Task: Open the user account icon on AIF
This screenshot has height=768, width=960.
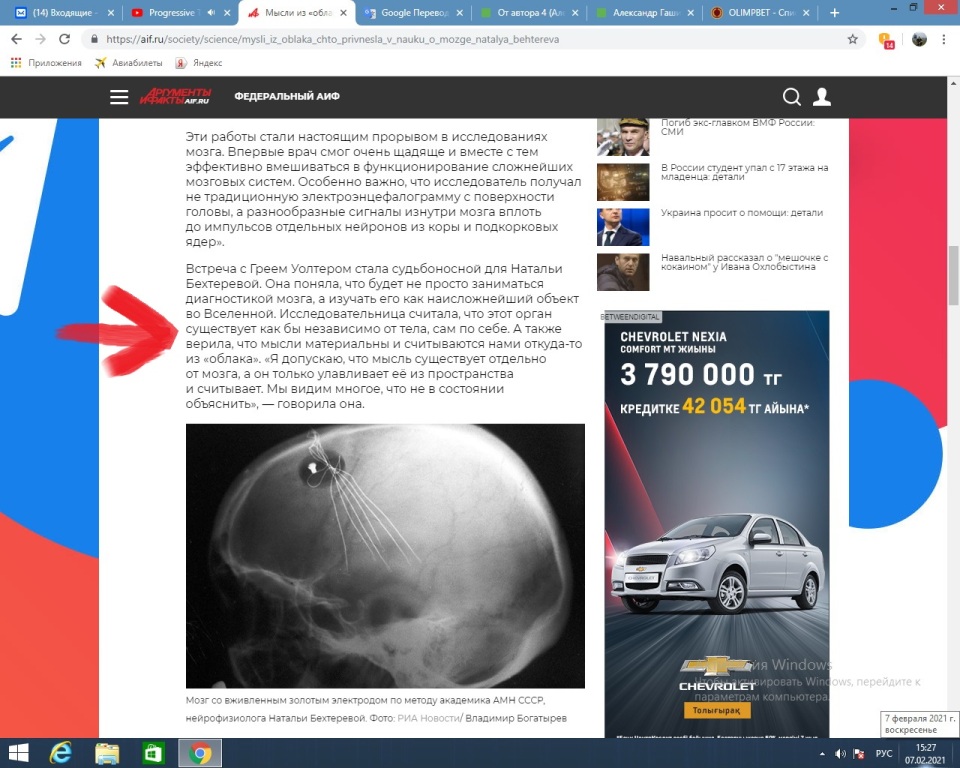Action: (x=822, y=97)
